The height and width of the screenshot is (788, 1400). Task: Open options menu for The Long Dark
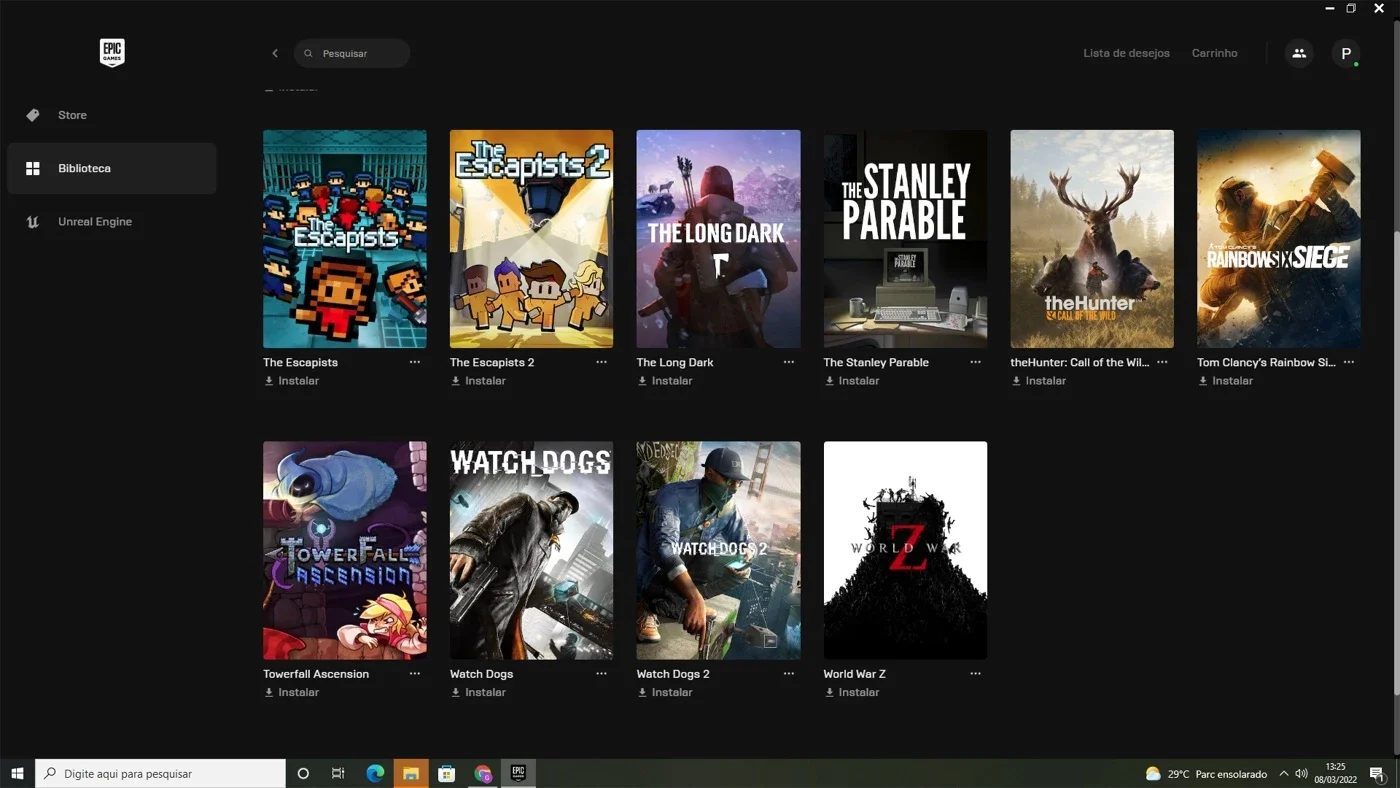[x=788, y=362]
